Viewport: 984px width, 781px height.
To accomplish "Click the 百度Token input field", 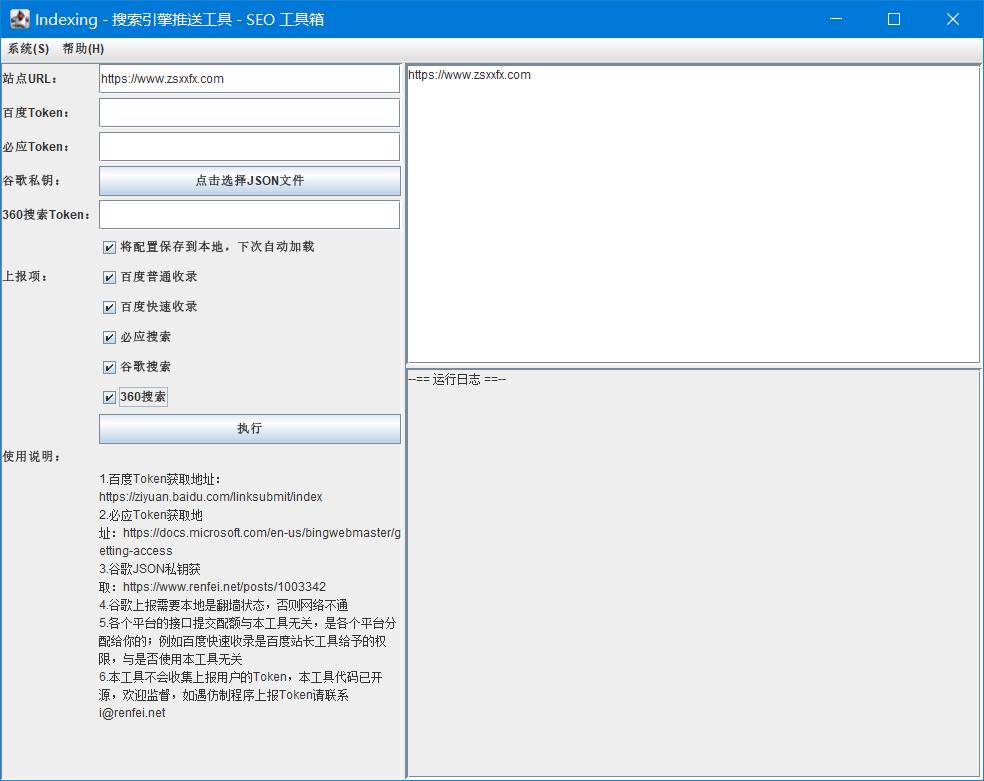I will coord(248,112).
